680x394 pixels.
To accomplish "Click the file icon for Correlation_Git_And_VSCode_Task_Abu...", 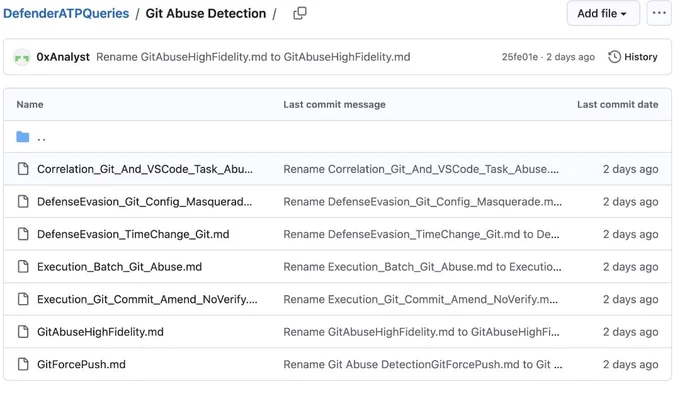I will (x=23, y=169).
